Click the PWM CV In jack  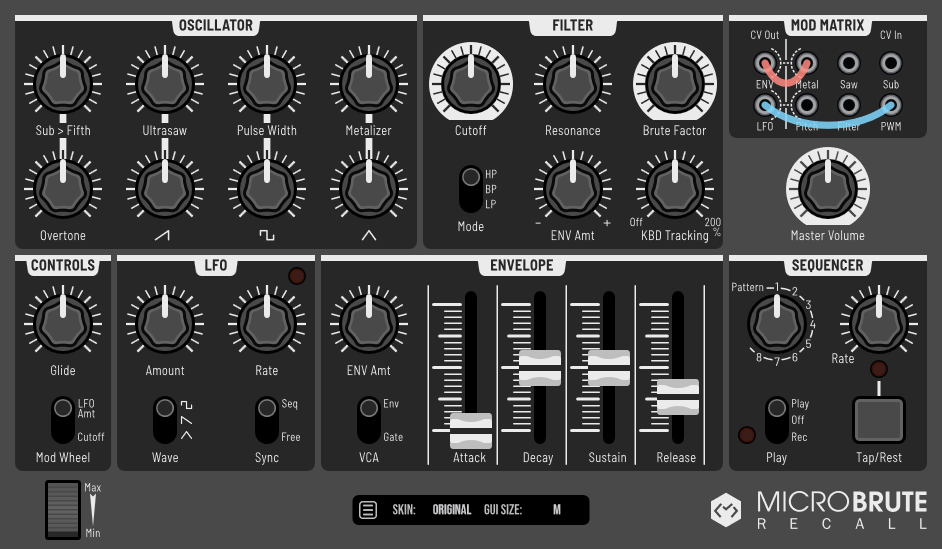pos(890,105)
